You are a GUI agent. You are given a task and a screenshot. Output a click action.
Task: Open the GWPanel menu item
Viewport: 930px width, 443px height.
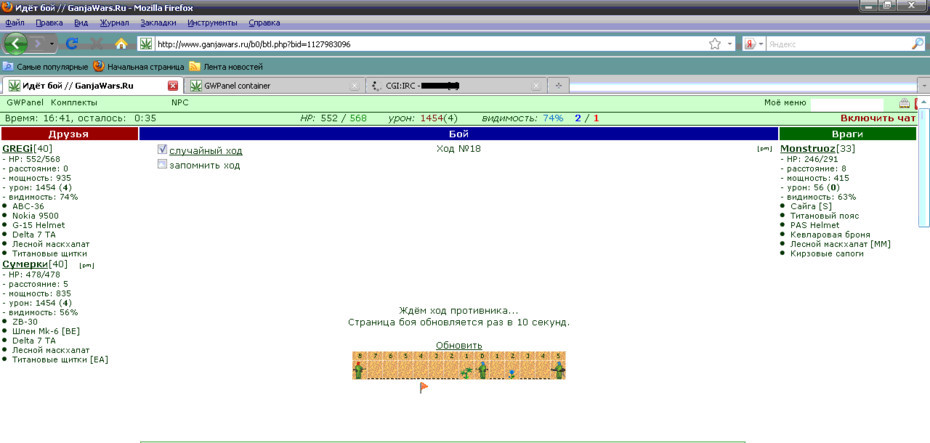tap(25, 103)
